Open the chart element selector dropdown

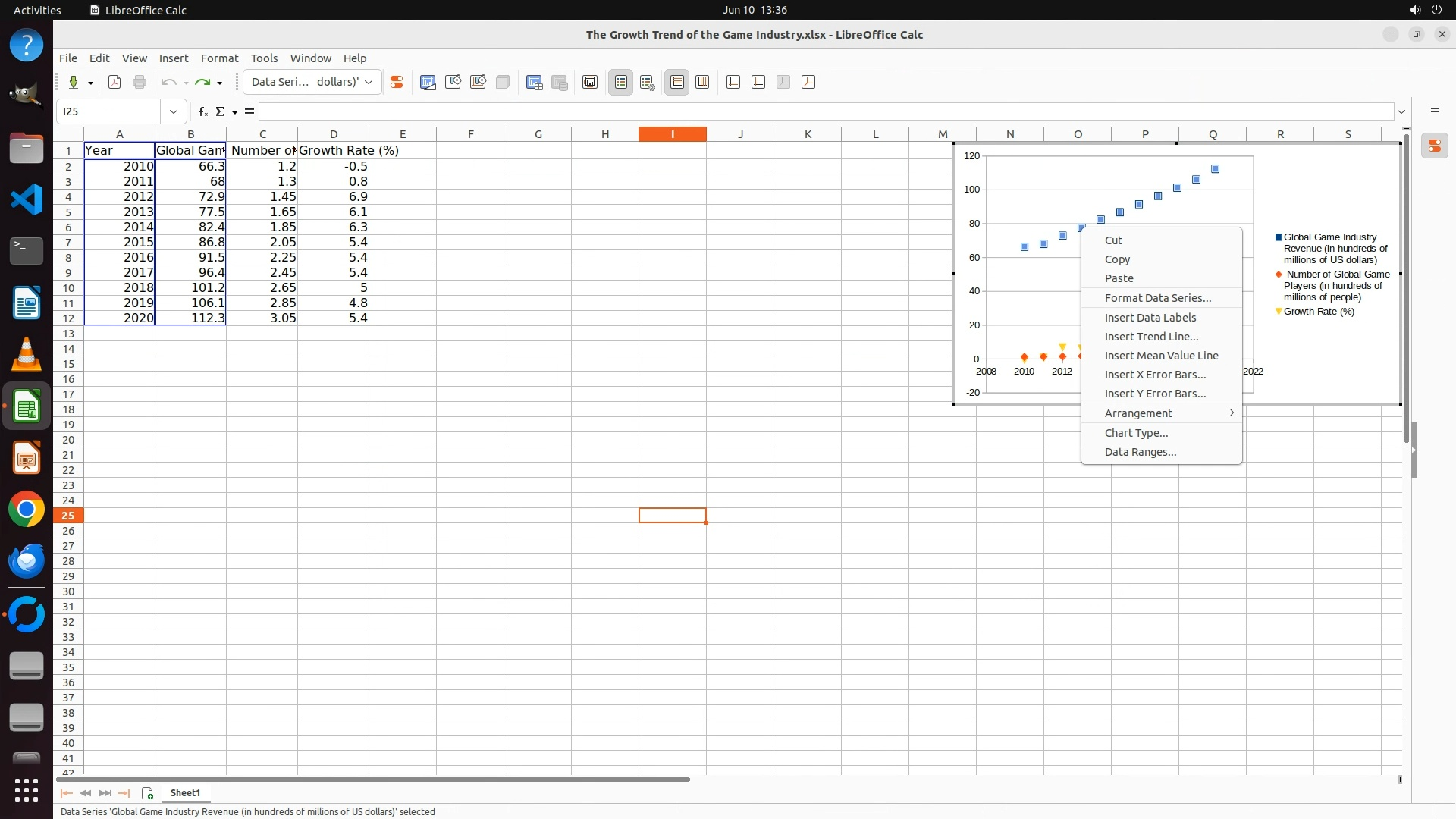pyautogui.click(x=369, y=82)
